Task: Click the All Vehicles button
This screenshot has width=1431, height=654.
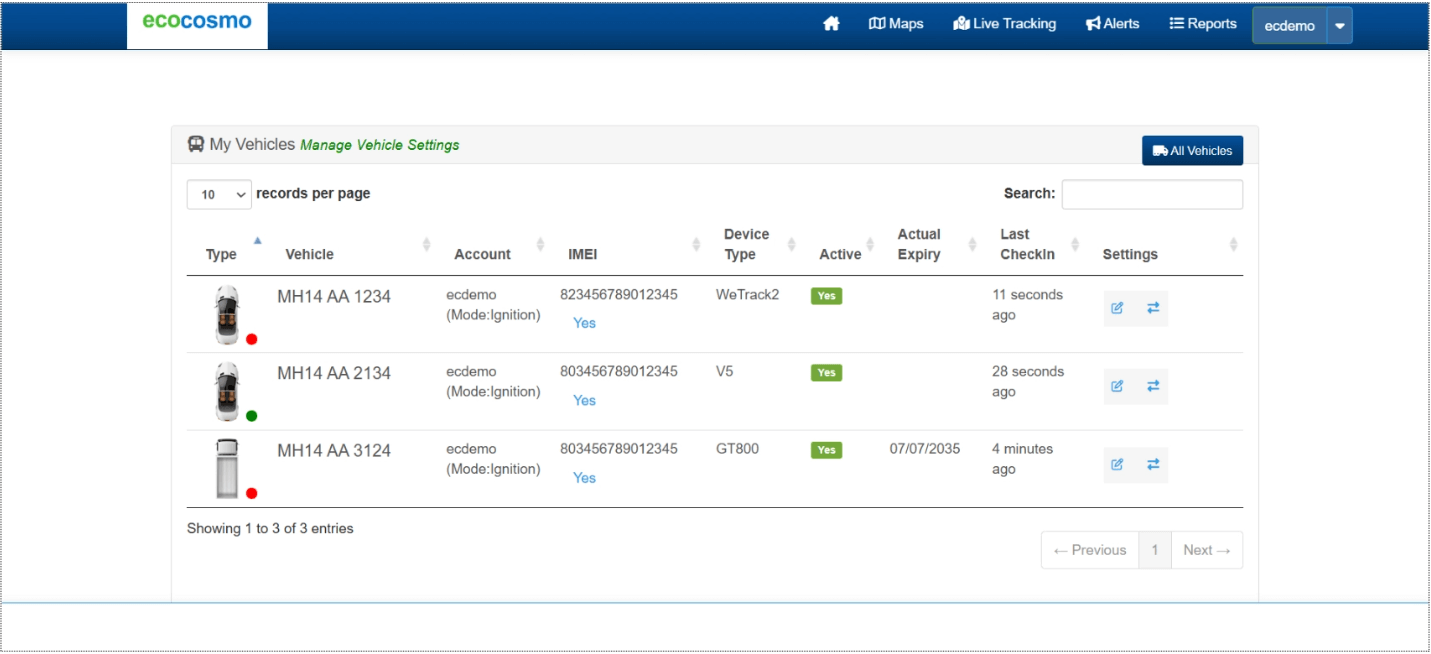Action: point(1192,151)
